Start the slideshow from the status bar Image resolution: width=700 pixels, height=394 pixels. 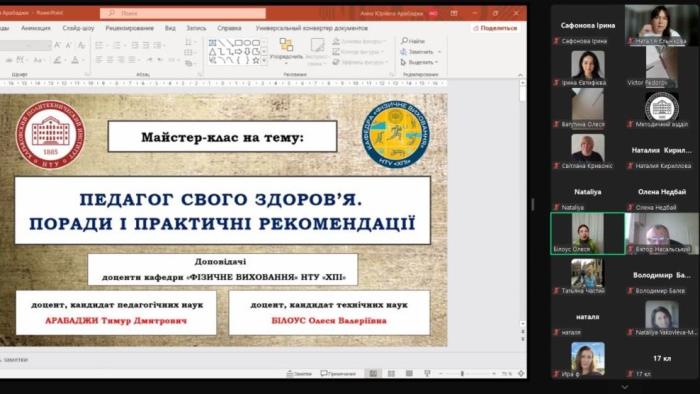427,373
